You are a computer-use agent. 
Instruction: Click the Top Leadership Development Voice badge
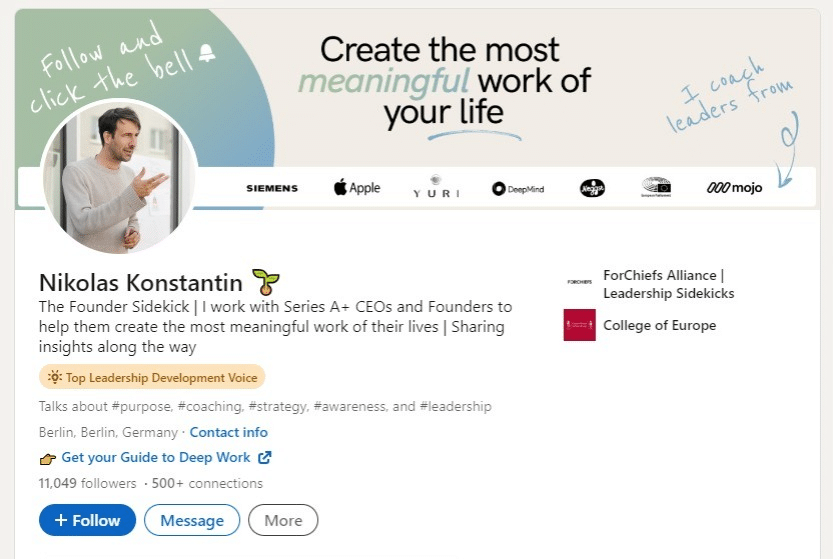tap(152, 377)
